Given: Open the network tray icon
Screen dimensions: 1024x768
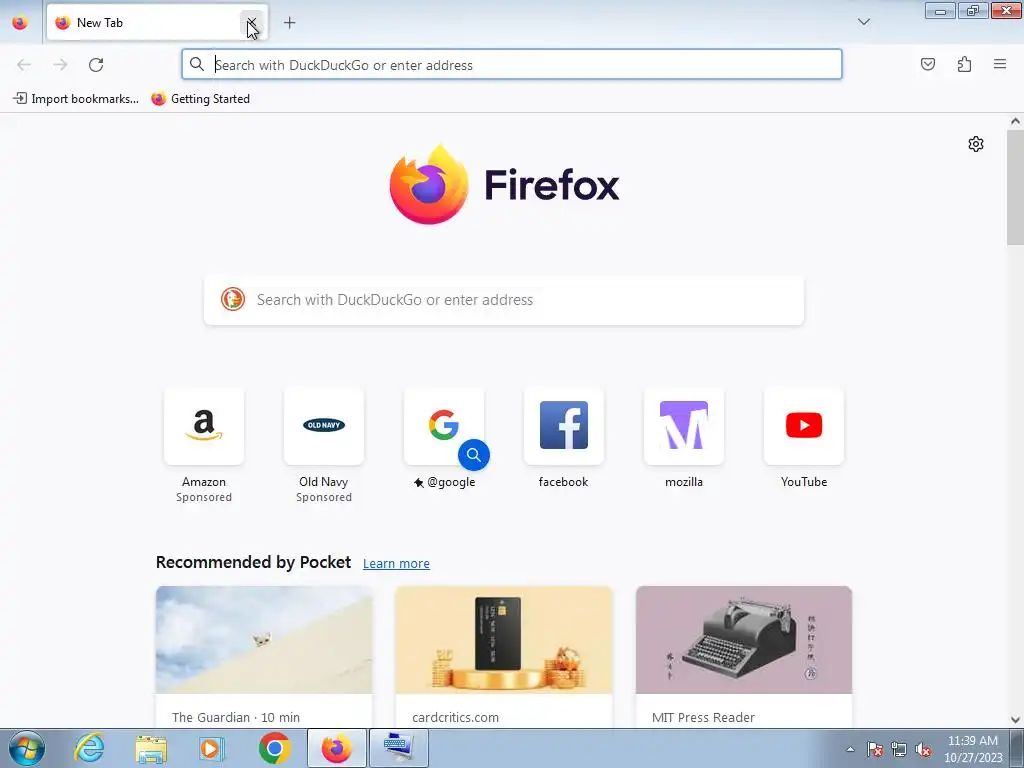Looking at the screenshot, I should coord(899,749).
